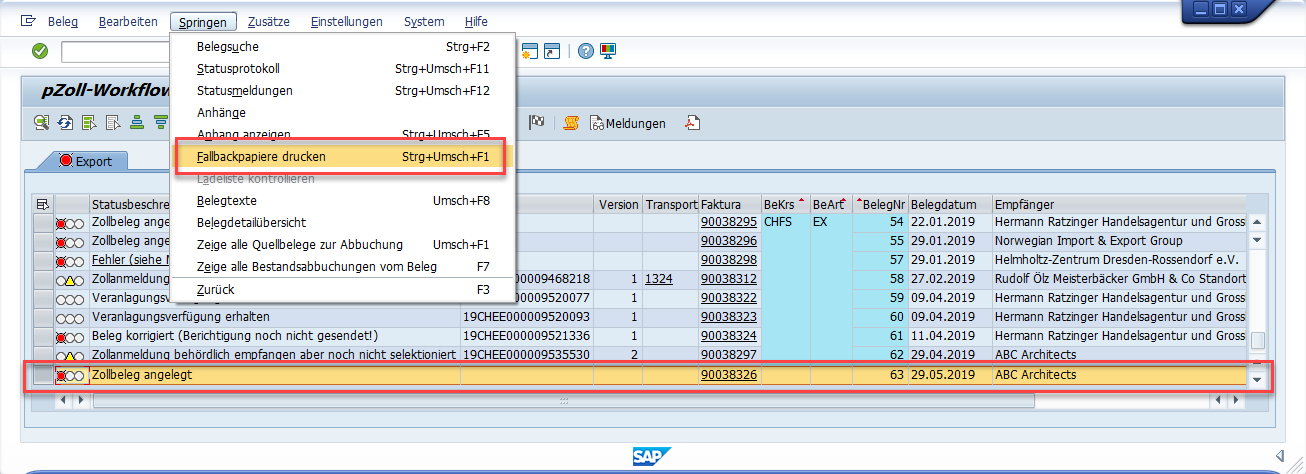Expand the side panel triangle at bottom right
Viewport: 1306px width, 474px height.
coord(1280,457)
